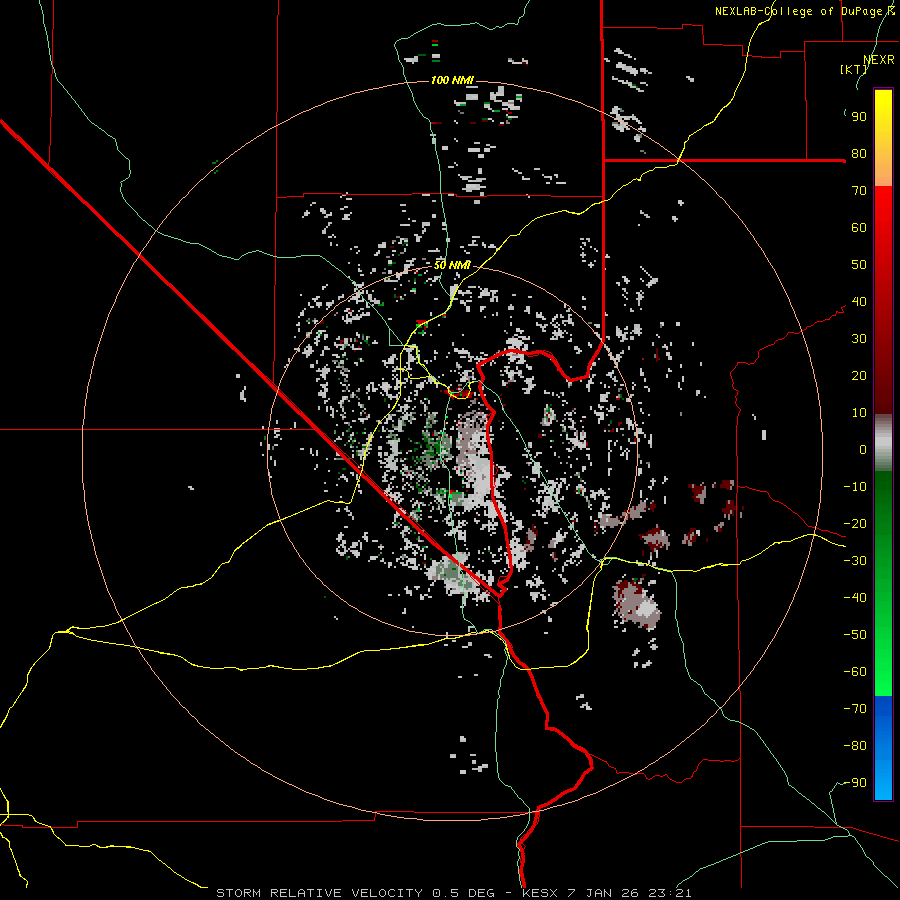Click the -40 scale value
This screenshot has height=900, width=900.
pos(855,598)
